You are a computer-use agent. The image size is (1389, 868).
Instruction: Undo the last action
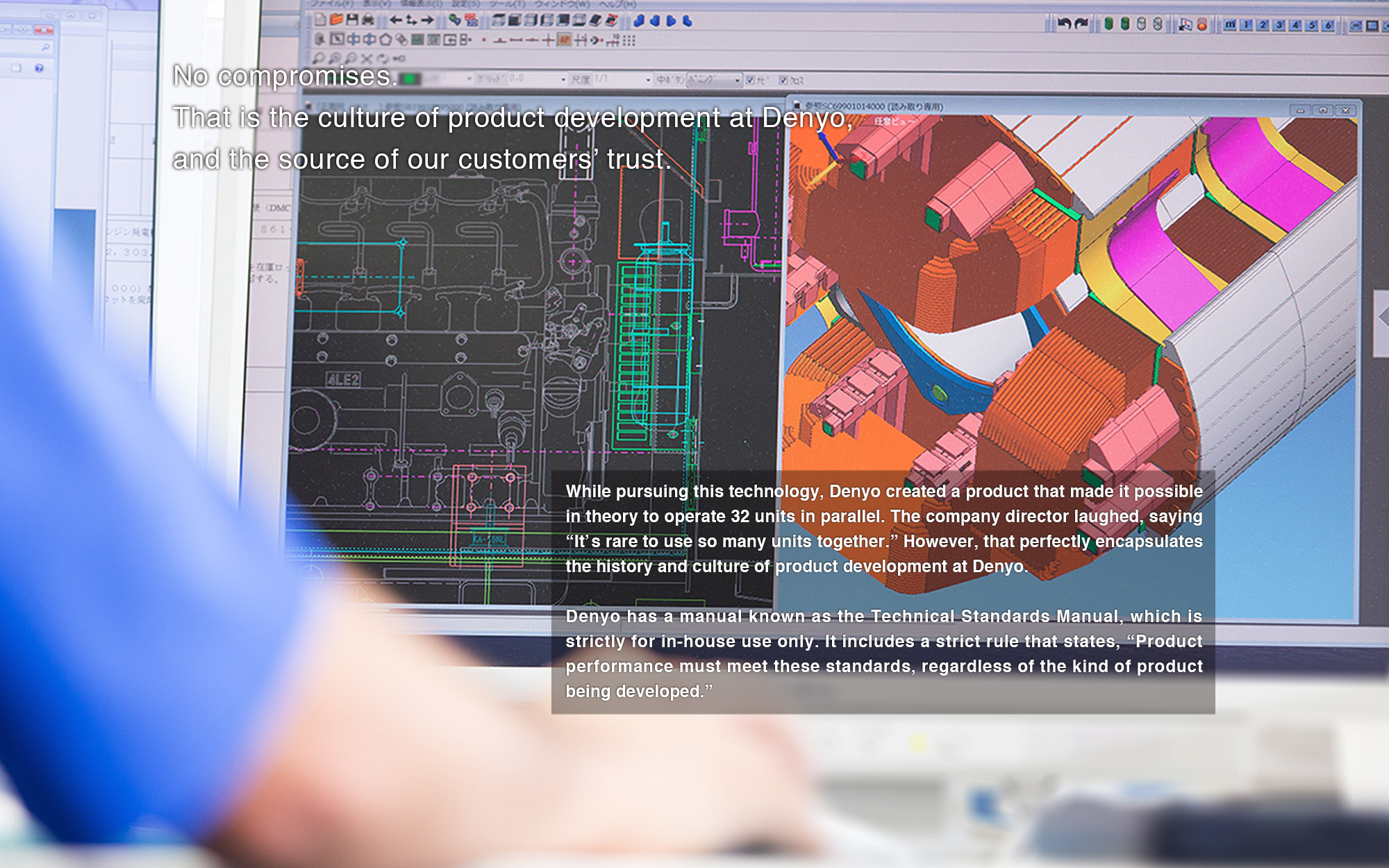click(x=1064, y=24)
